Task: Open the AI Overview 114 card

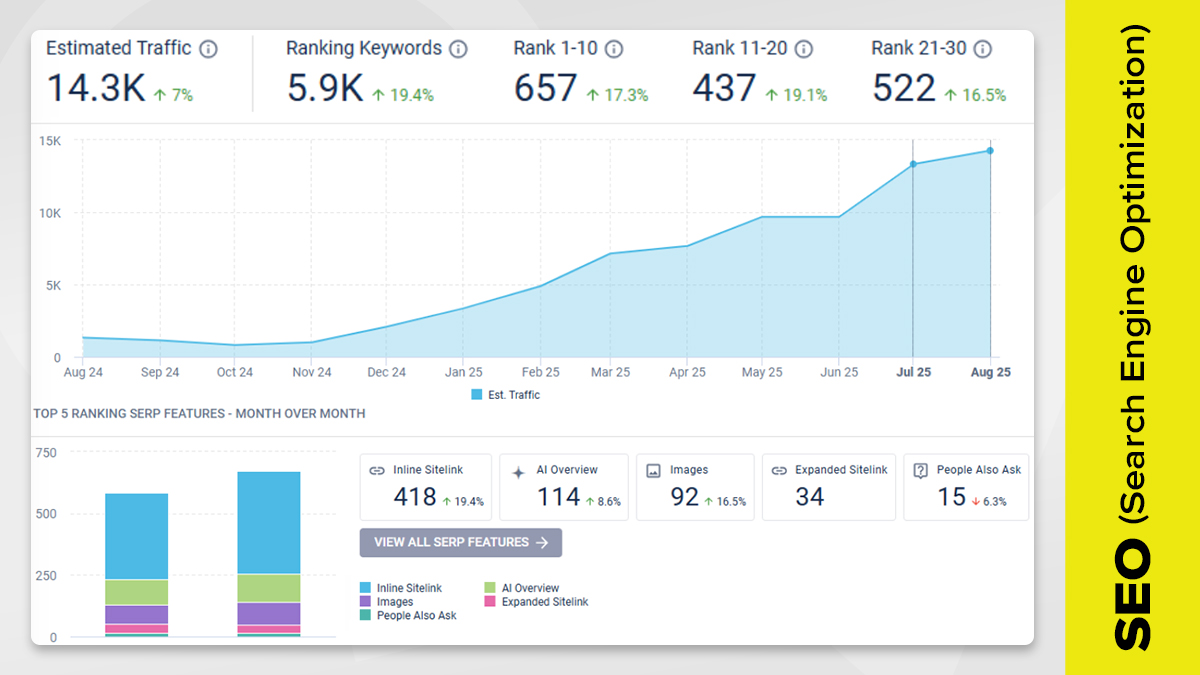Action: pyautogui.click(x=564, y=487)
